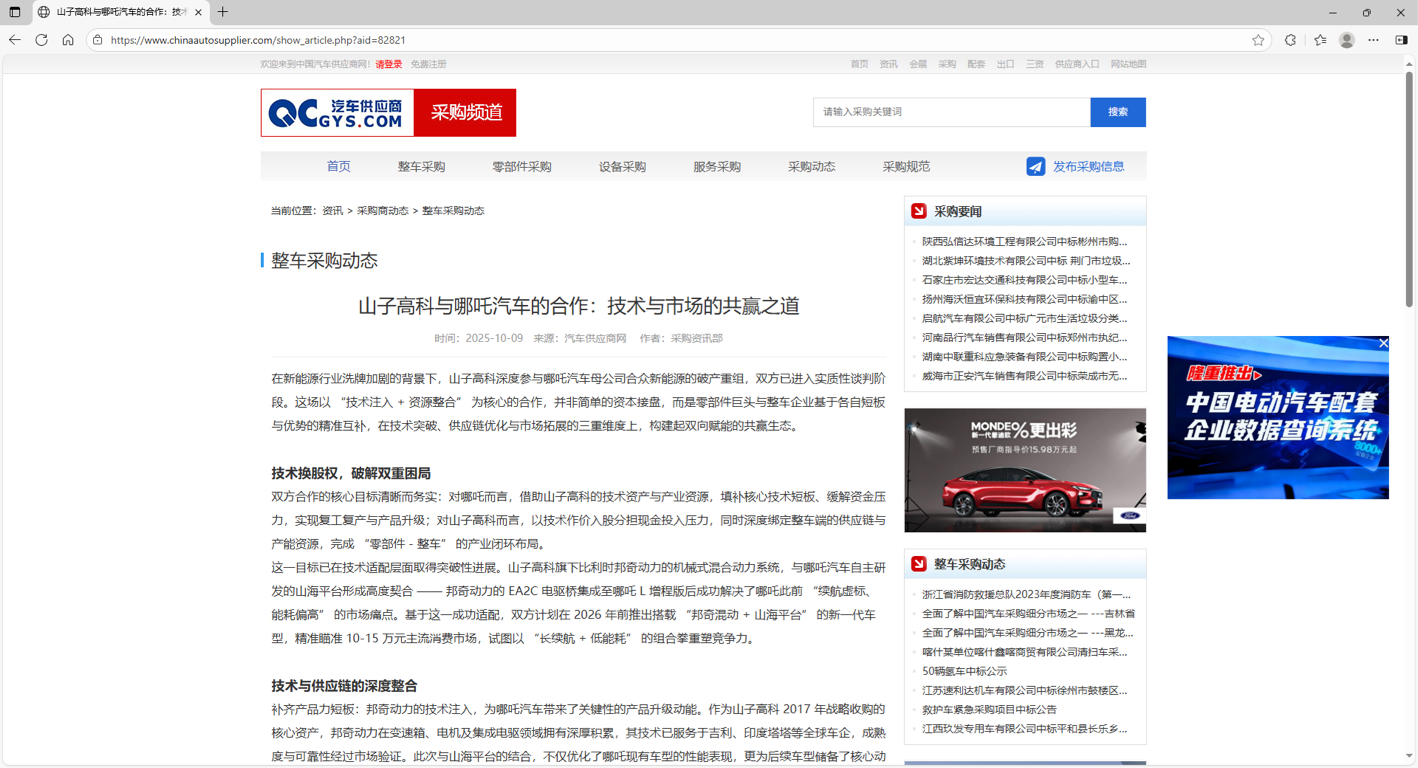Click the 搜索 search button
This screenshot has width=1418, height=768.
[x=1117, y=112]
